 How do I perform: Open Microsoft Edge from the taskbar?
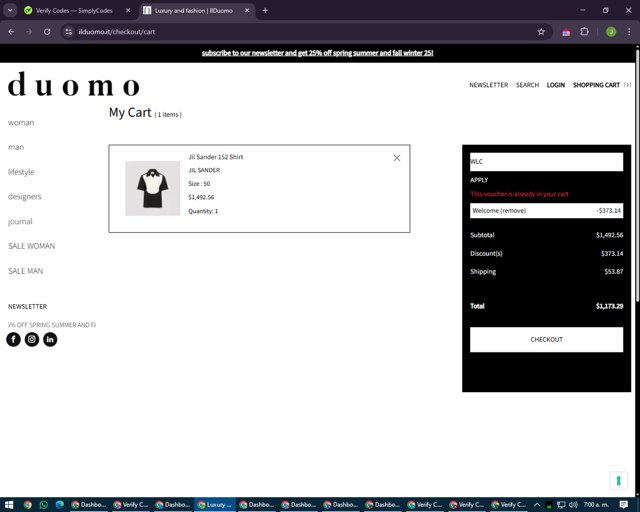60,505
